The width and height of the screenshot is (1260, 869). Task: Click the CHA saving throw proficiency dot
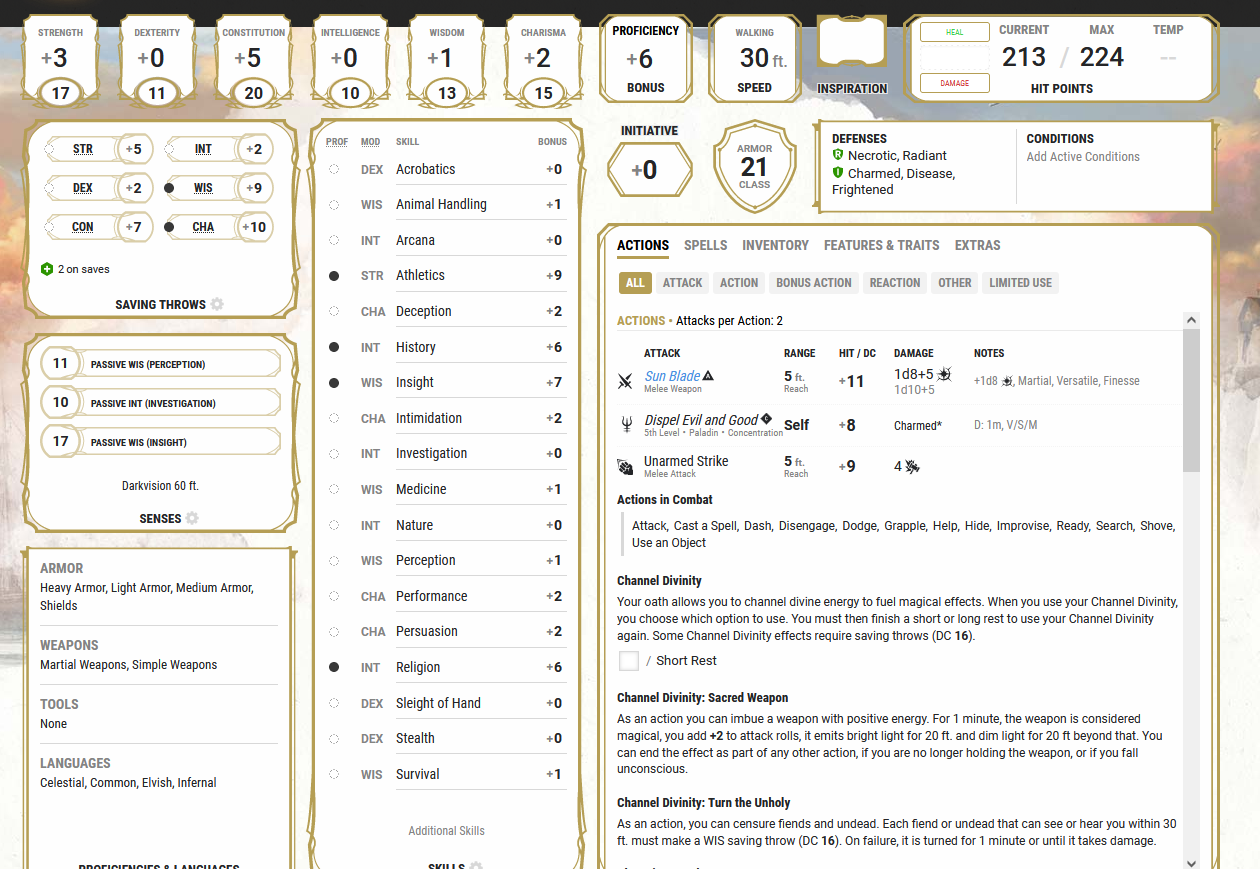coord(170,227)
